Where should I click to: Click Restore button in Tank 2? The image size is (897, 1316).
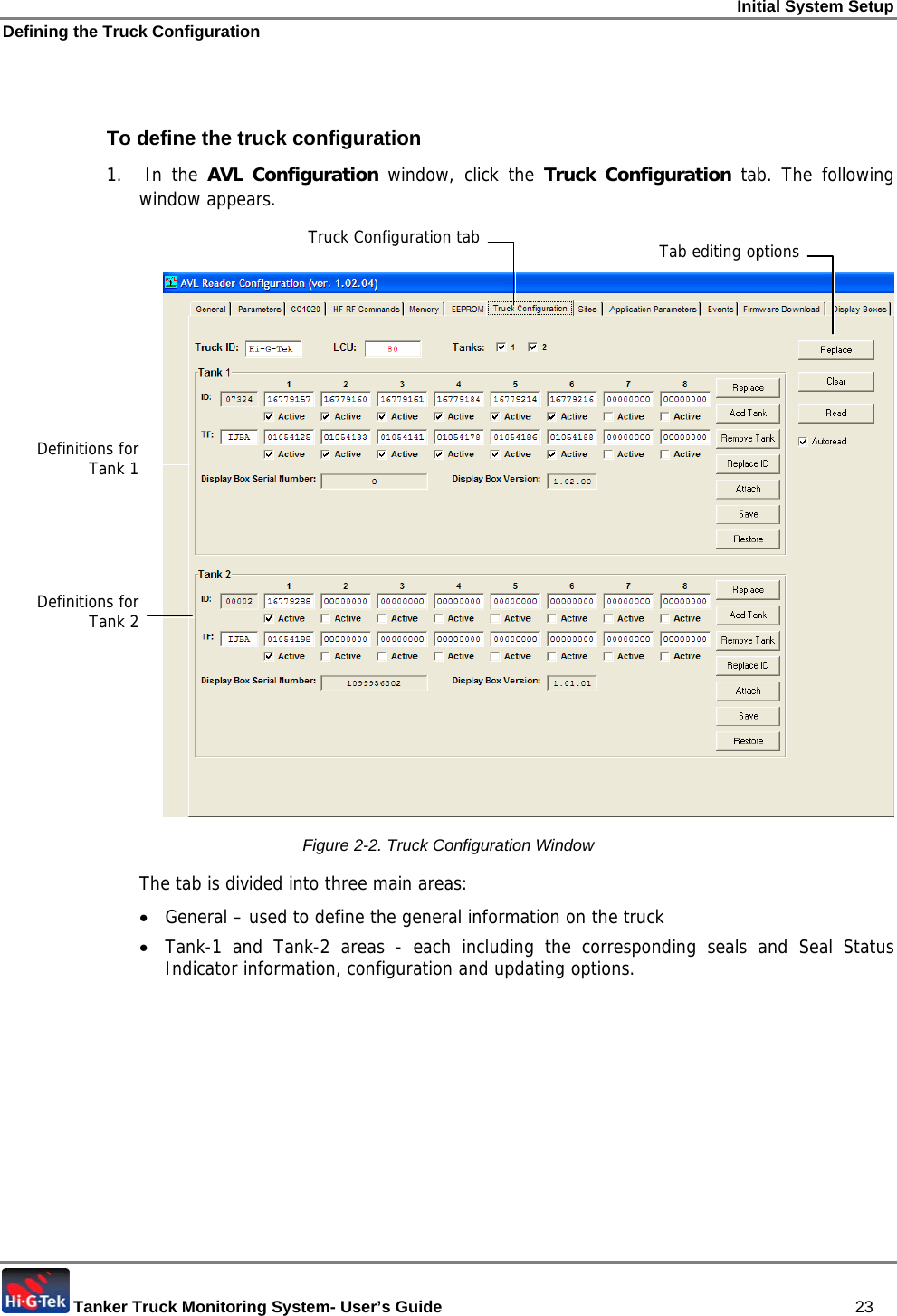tap(748, 740)
